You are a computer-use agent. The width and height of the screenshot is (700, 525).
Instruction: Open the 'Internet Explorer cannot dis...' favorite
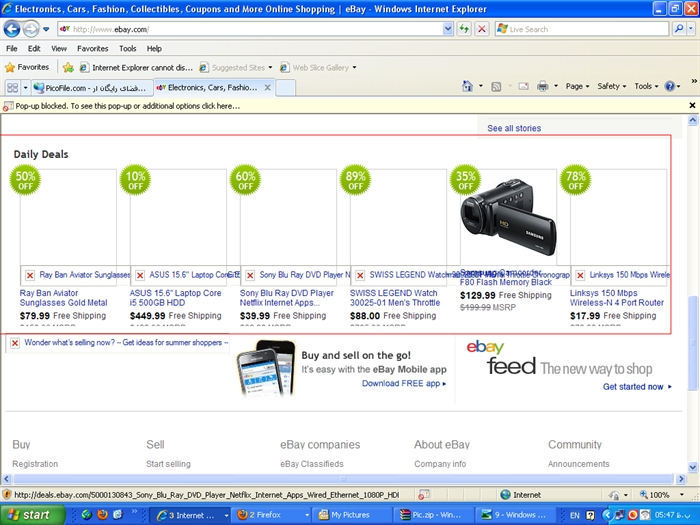click(x=136, y=68)
